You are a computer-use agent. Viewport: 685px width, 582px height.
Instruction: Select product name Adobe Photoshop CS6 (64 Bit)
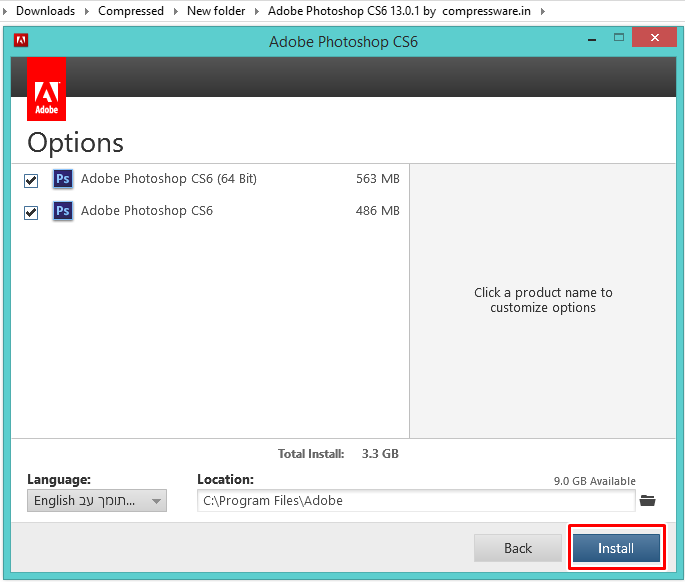coord(169,179)
